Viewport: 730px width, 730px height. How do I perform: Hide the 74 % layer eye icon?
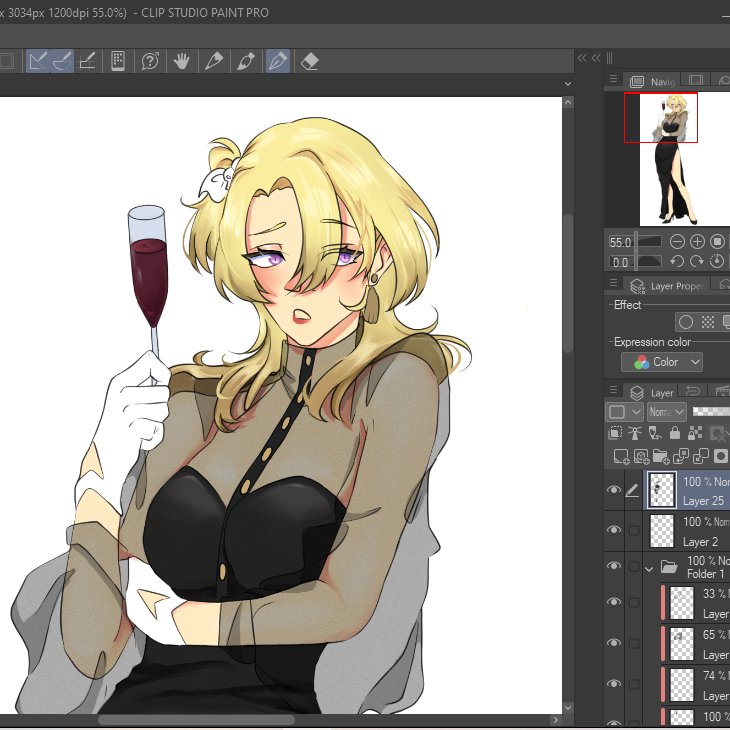click(x=614, y=683)
